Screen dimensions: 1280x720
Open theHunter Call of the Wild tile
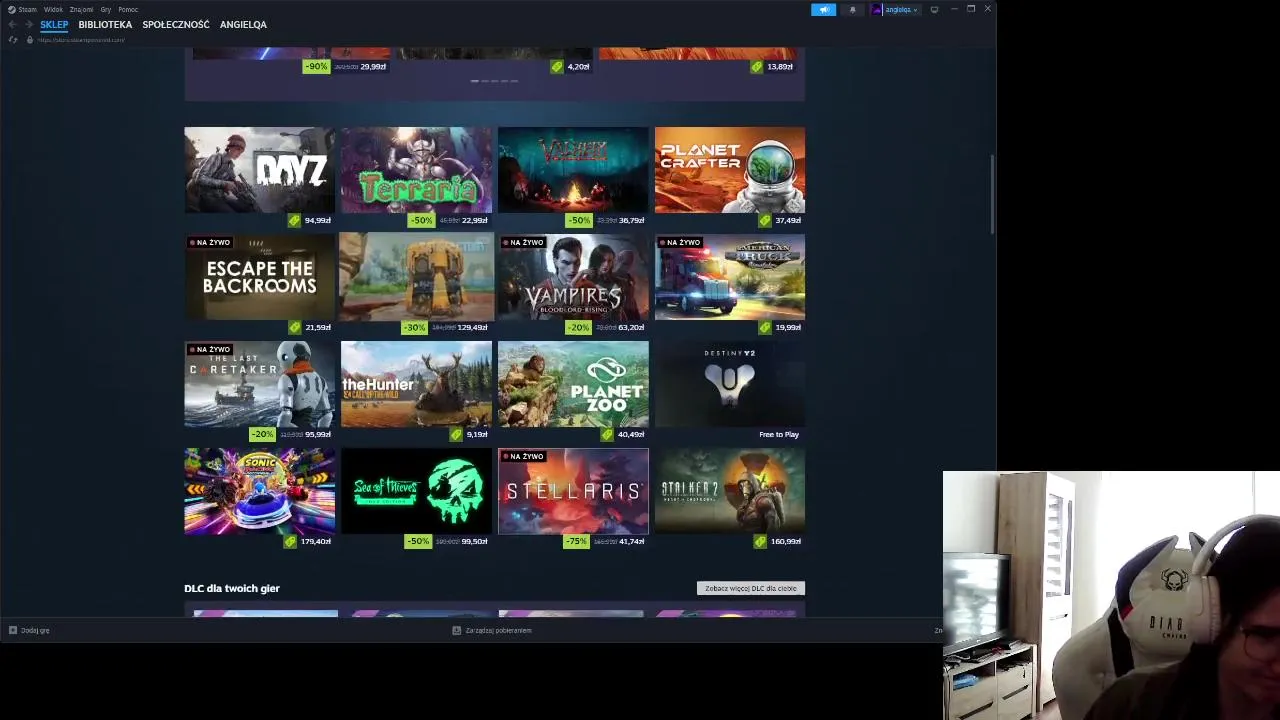point(416,384)
